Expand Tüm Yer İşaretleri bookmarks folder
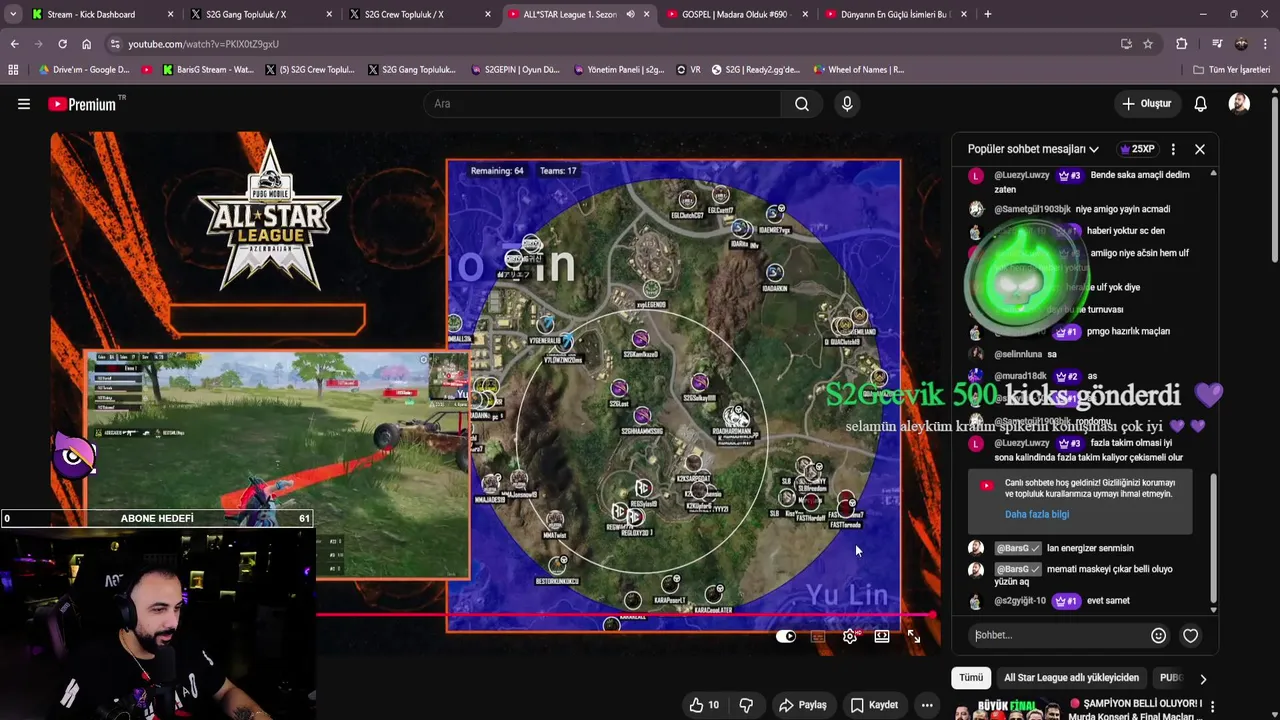 point(1231,70)
